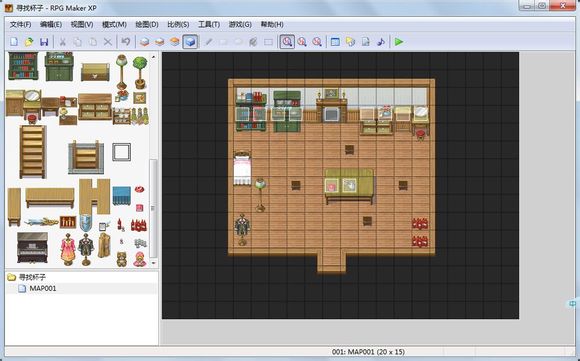
Task: Open the 游戏(G) menu
Action: point(240,24)
